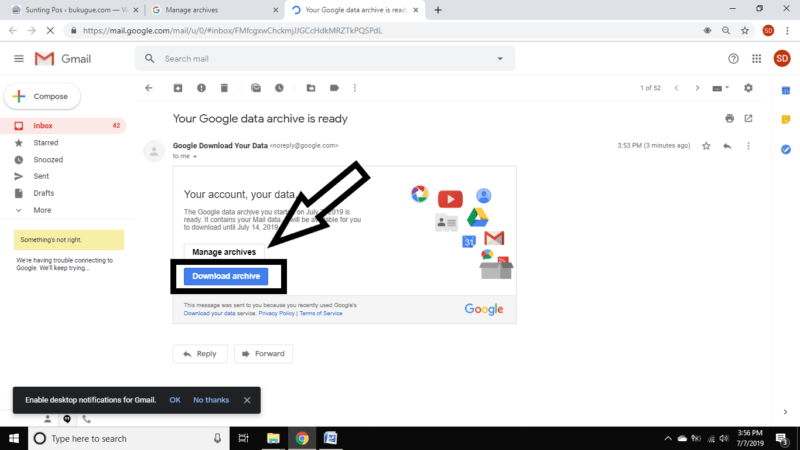This screenshot has height=450, width=800.
Task: Open the email in a new window
Action: click(748, 118)
